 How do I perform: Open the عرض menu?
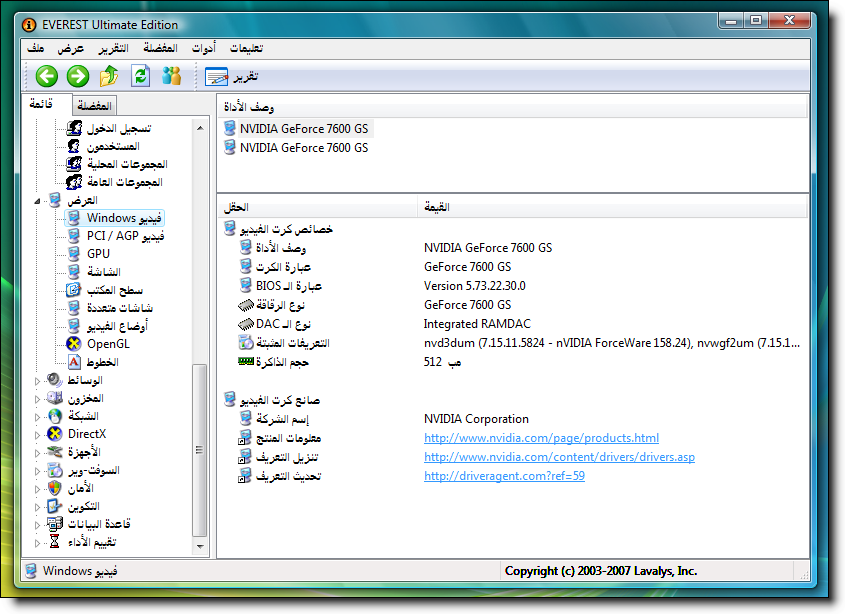pos(71,48)
